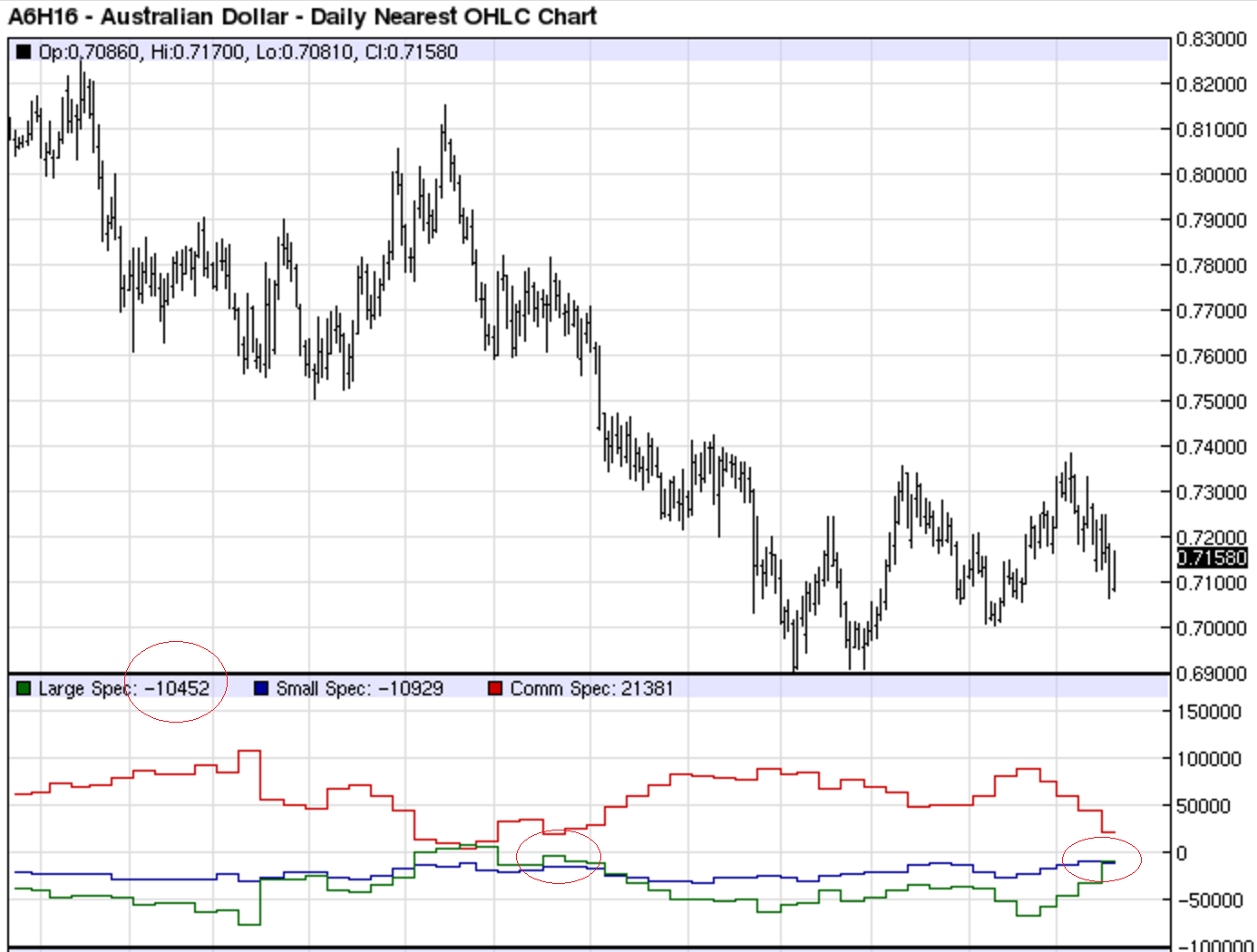The height and width of the screenshot is (952, 1257).
Task: Click the 0 label on positions axis
Action: tap(1181, 853)
